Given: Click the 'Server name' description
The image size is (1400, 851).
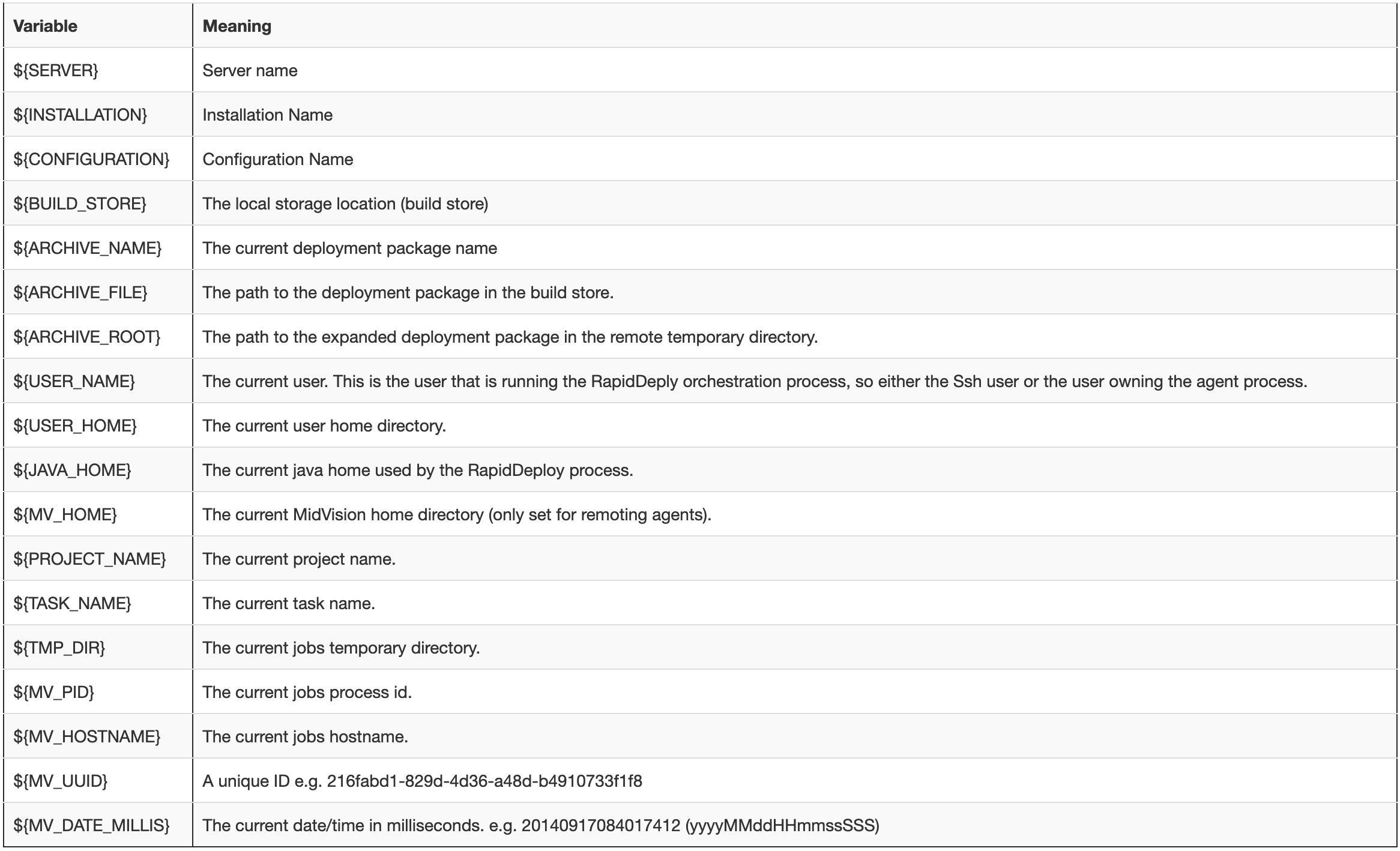Looking at the screenshot, I should coord(250,70).
